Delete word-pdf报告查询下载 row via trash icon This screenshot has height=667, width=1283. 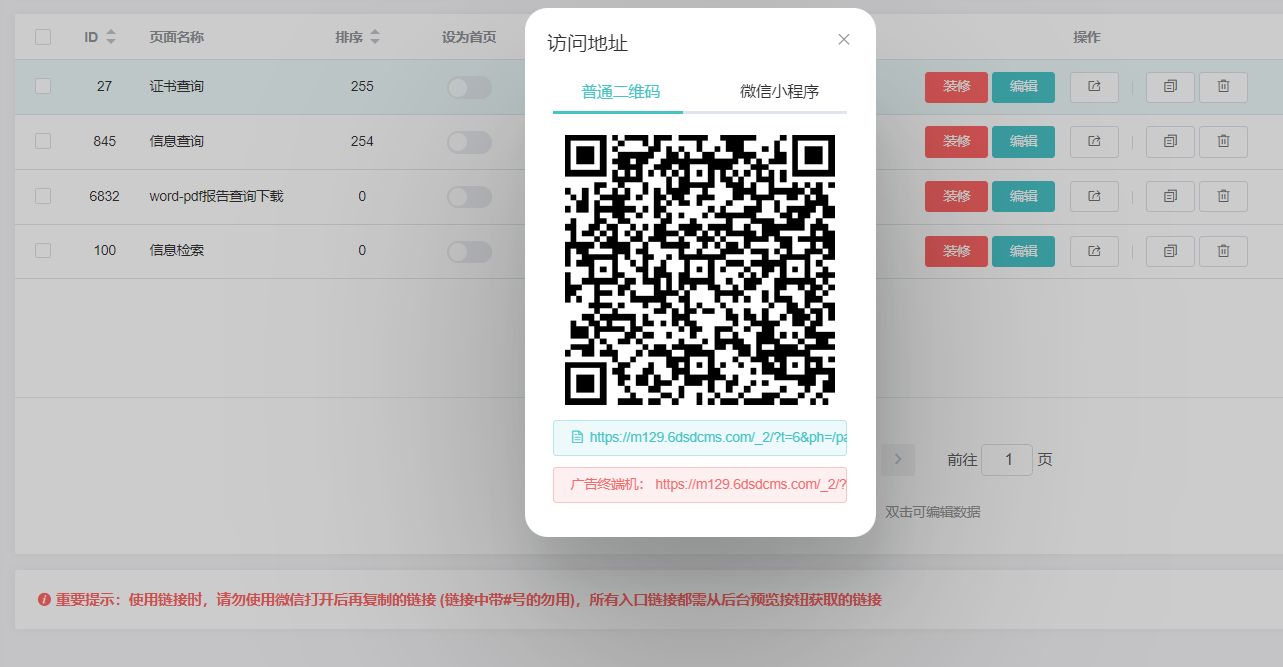click(1223, 197)
